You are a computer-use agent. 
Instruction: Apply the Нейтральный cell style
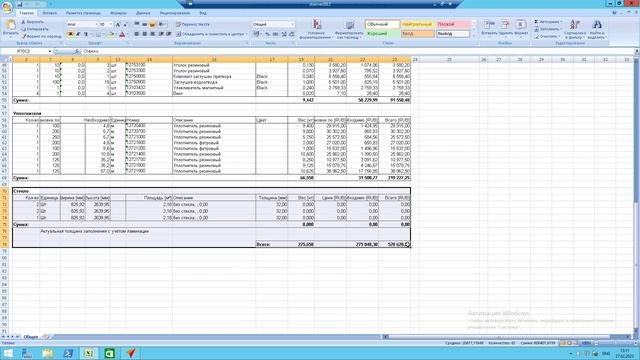click(x=418, y=24)
